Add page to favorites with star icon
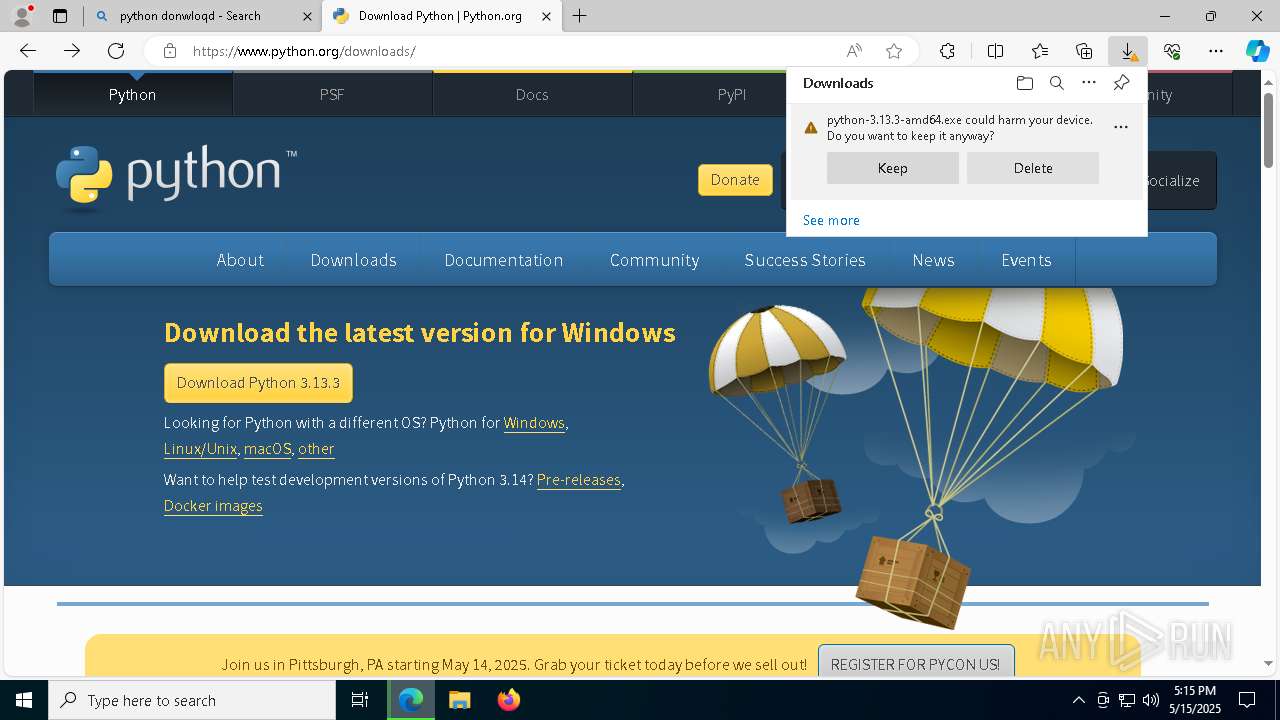Image resolution: width=1280 pixels, height=720 pixels. (x=894, y=51)
